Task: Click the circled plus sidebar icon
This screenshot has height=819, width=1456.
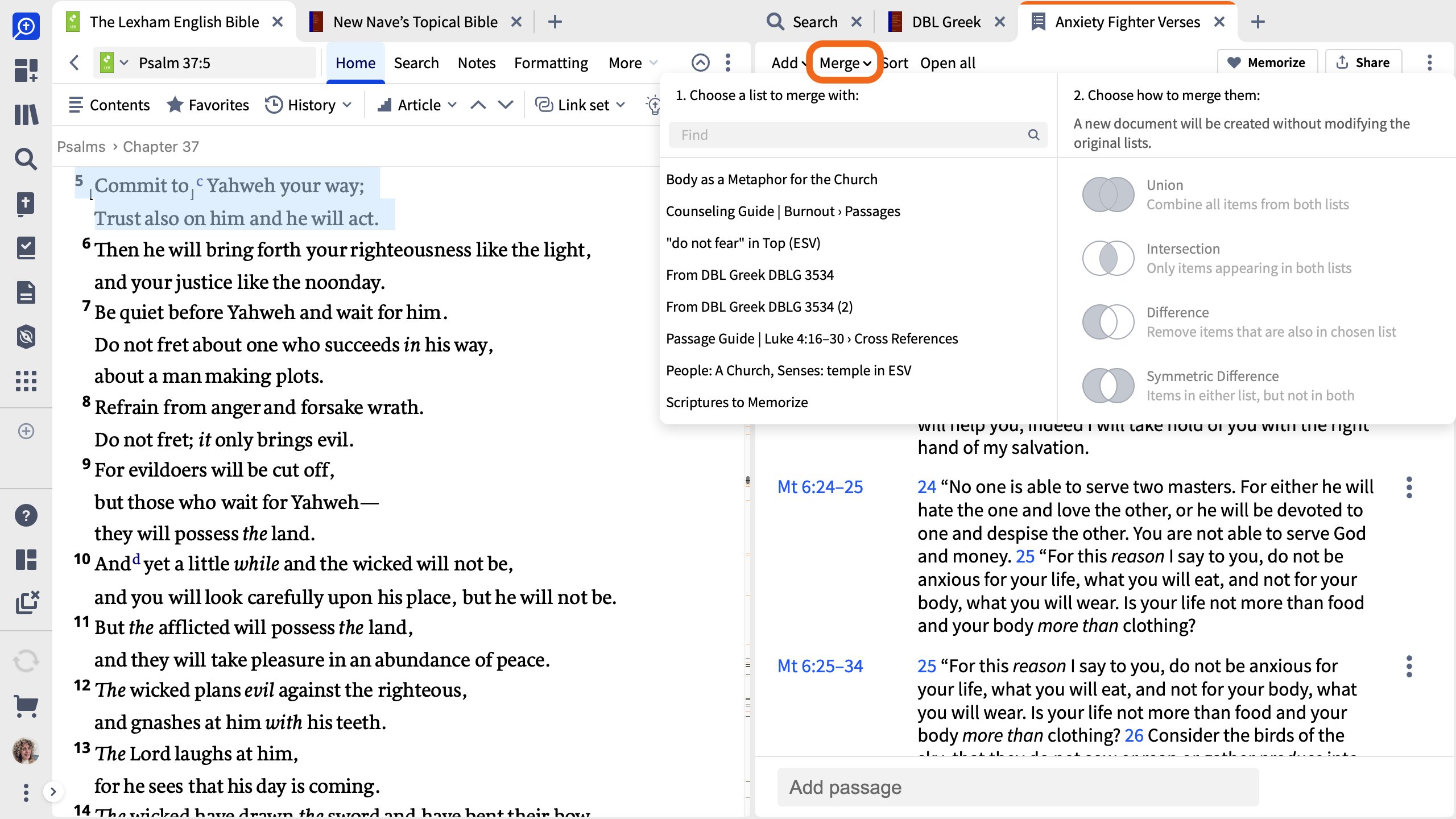Action: (x=26, y=431)
